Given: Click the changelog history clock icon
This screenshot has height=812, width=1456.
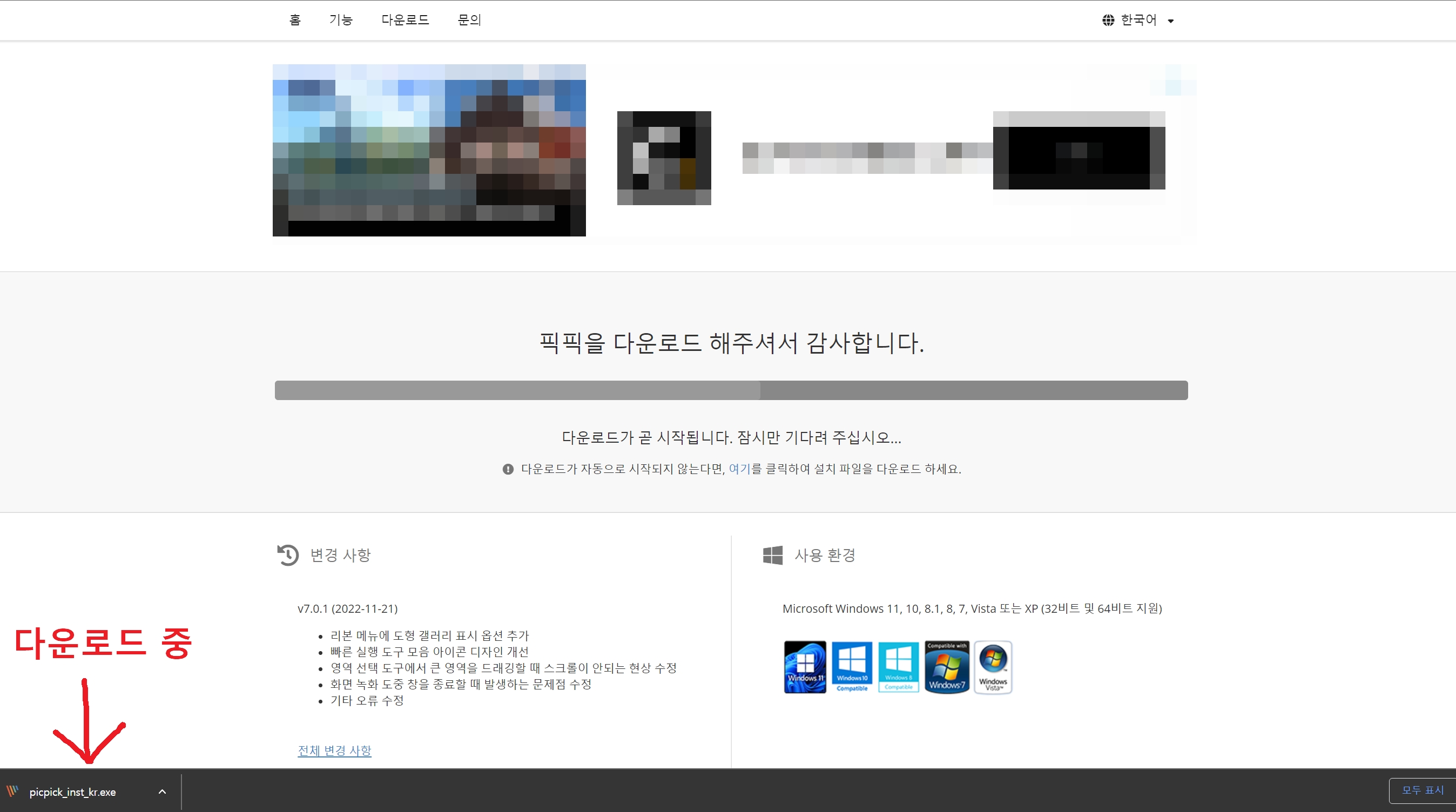Looking at the screenshot, I should 288,555.
